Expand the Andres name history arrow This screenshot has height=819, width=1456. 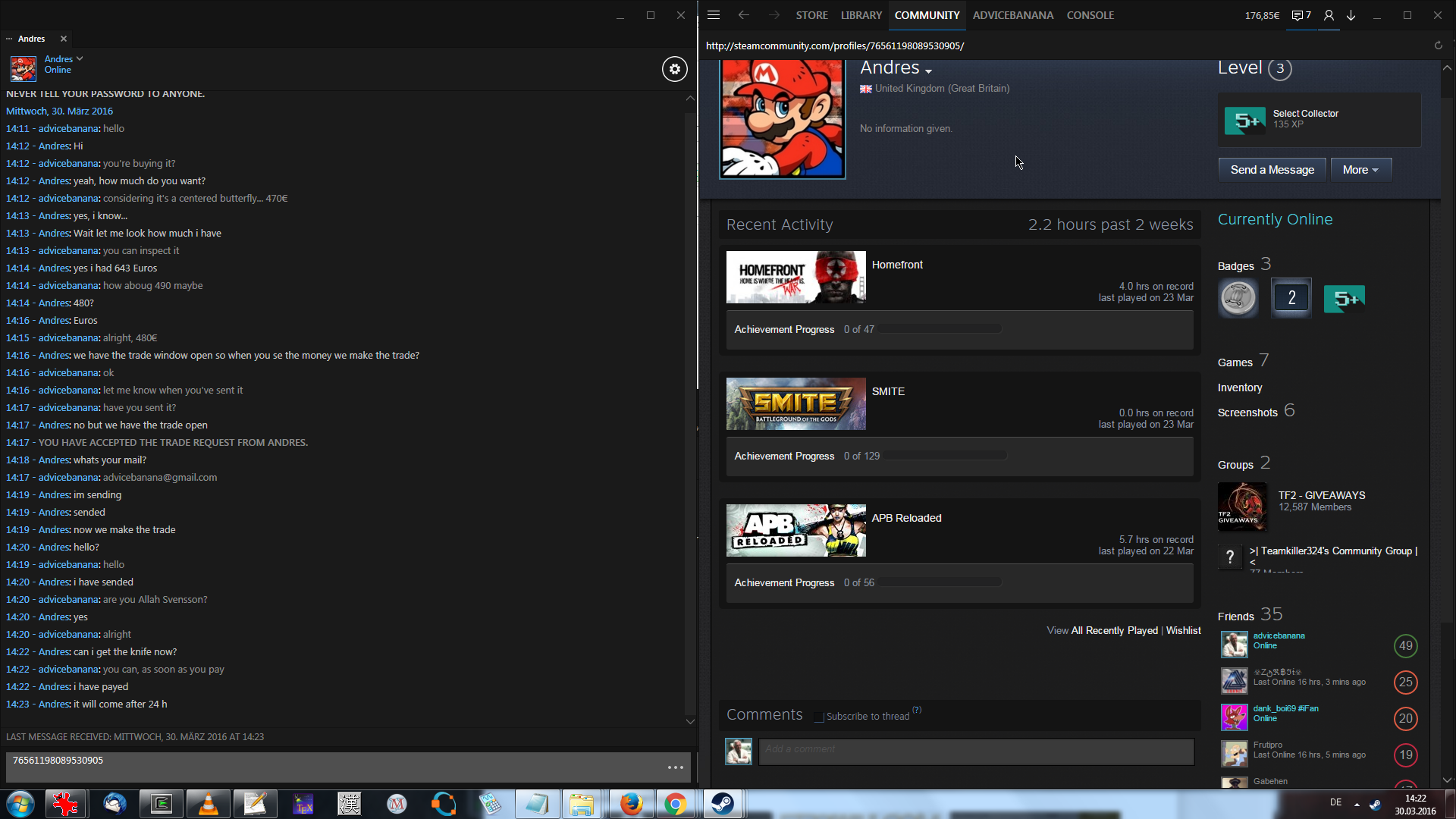pos(929,71)
